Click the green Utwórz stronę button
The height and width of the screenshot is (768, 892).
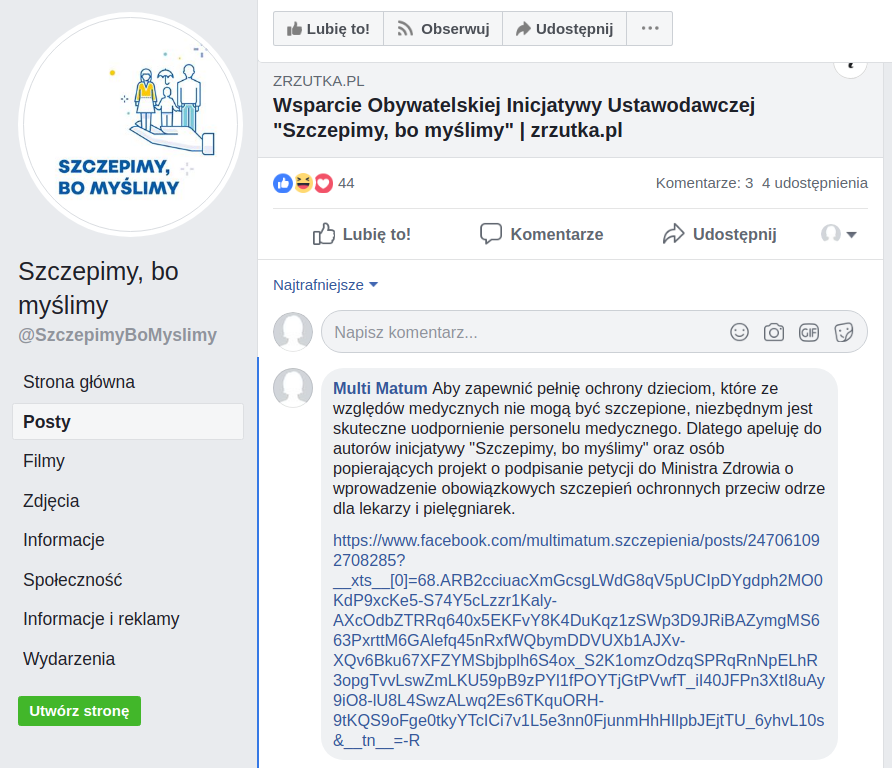(79, 711)
